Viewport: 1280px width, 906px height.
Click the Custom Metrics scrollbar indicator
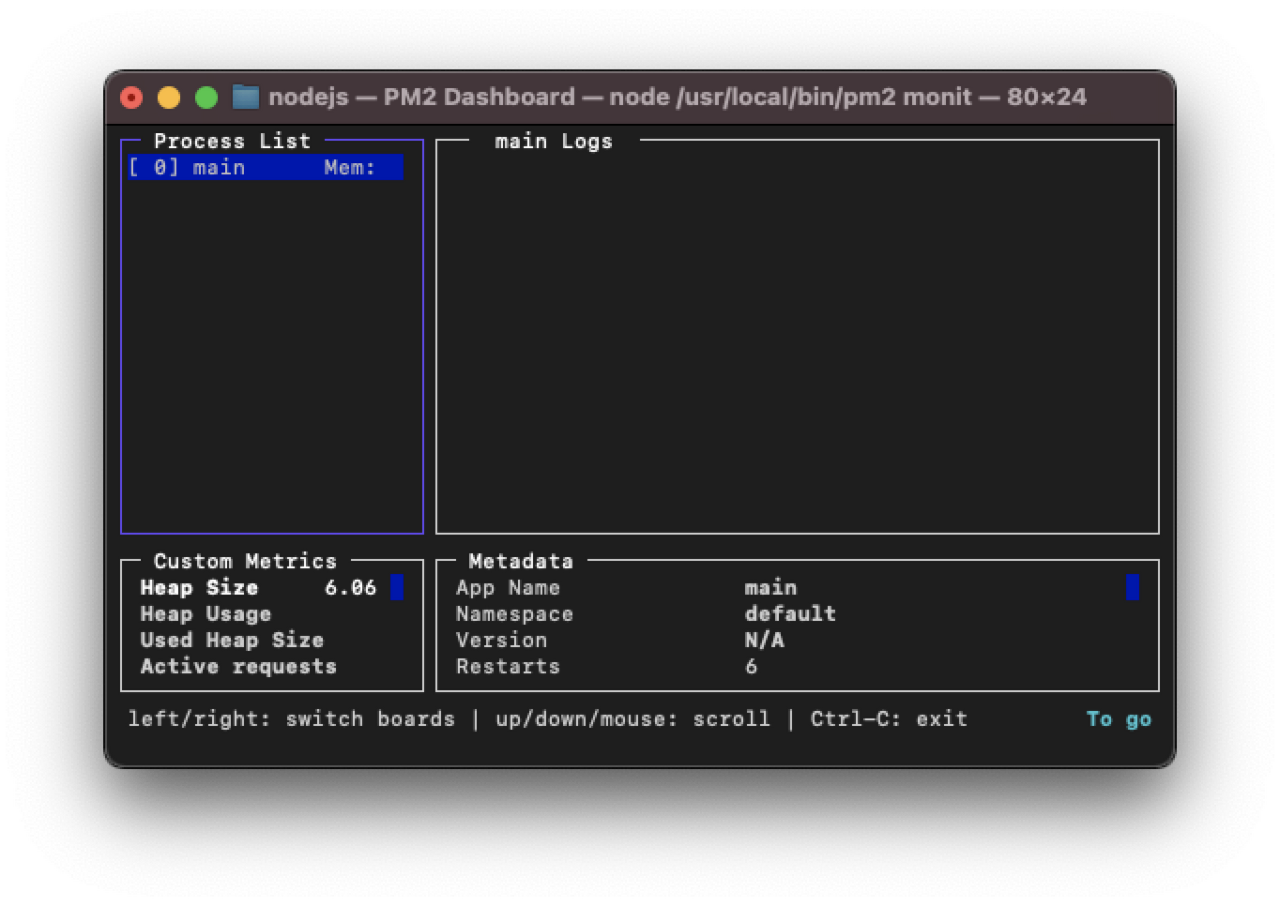click(397, 587)
